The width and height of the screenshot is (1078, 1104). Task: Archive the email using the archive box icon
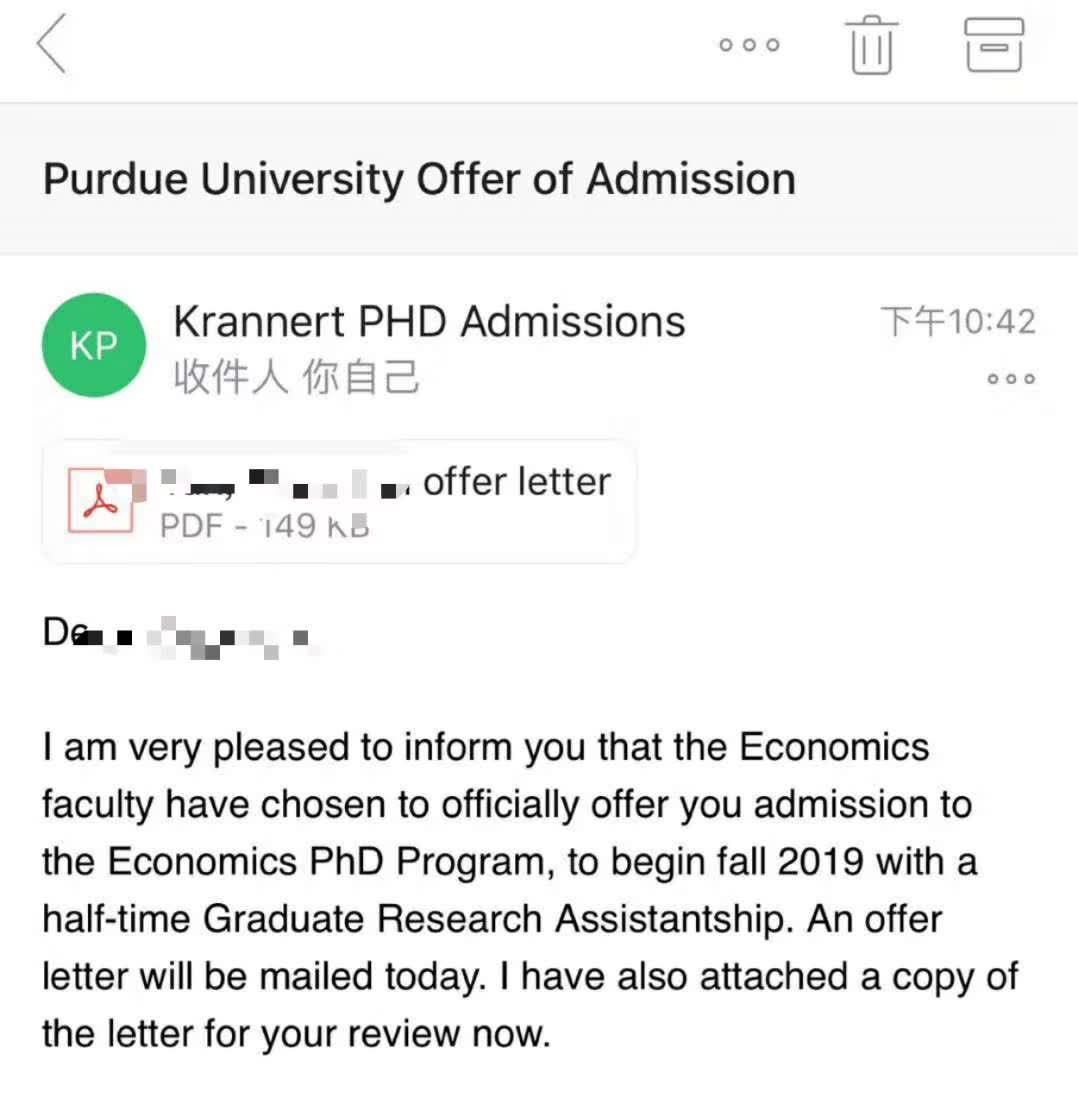click(994, 45)
